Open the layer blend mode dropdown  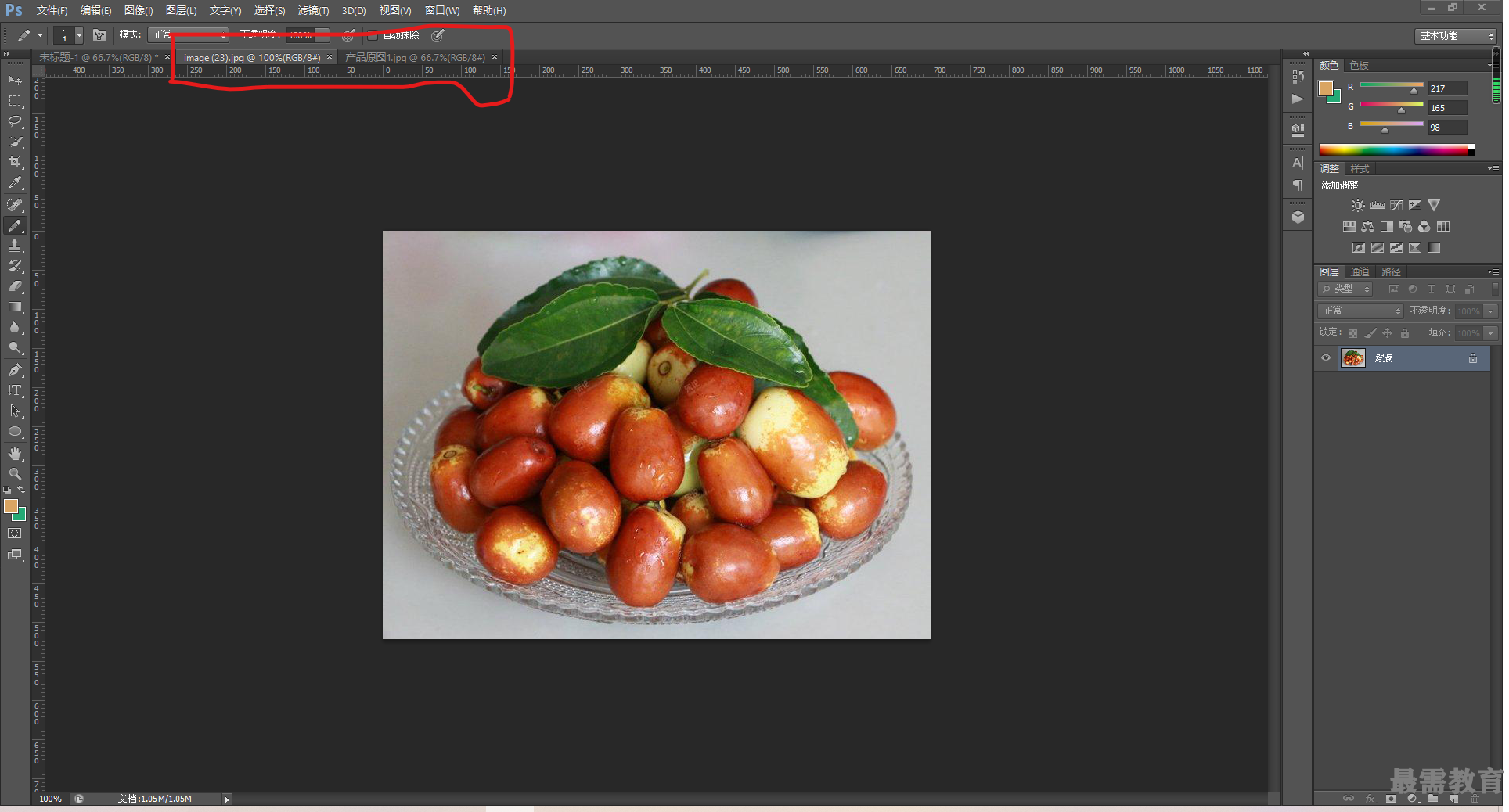(x=1360, y=311)
